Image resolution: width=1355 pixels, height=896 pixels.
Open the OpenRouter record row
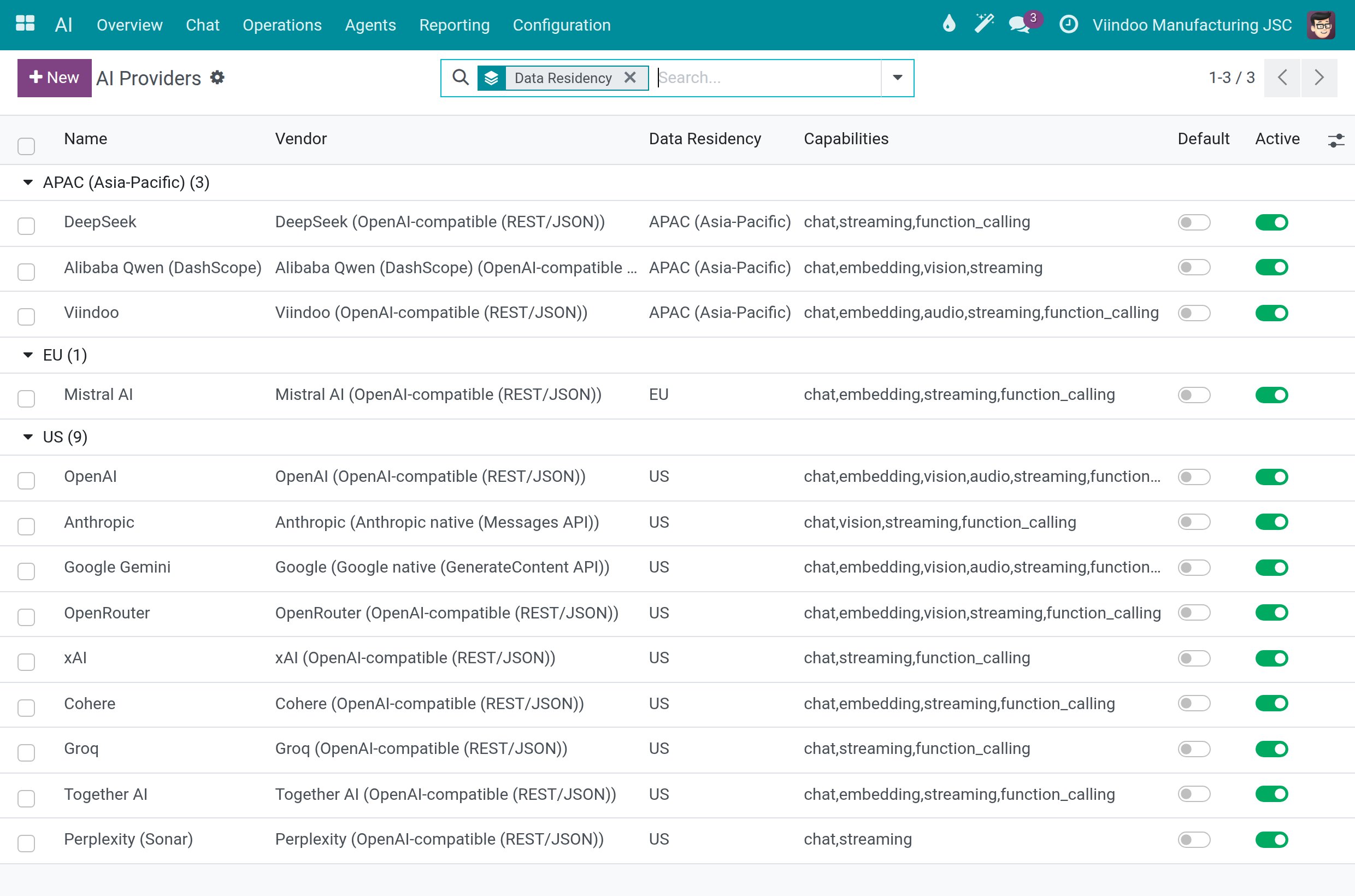pyautogui.click(x=677, y=613)
